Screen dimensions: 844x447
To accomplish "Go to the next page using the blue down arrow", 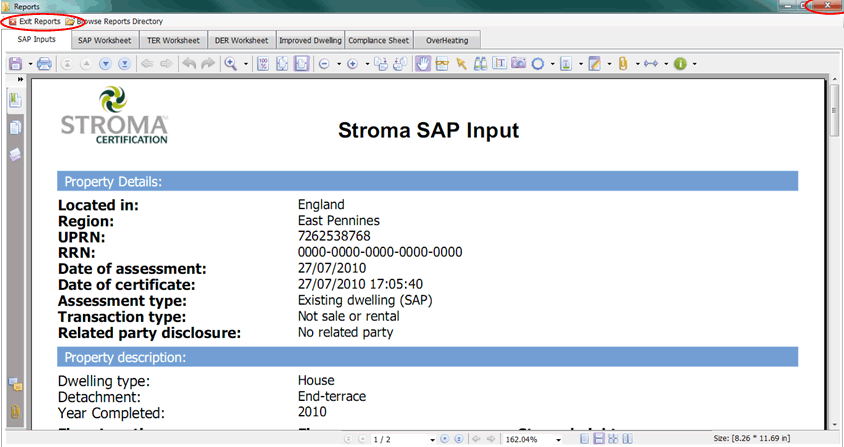I will 106,64.
